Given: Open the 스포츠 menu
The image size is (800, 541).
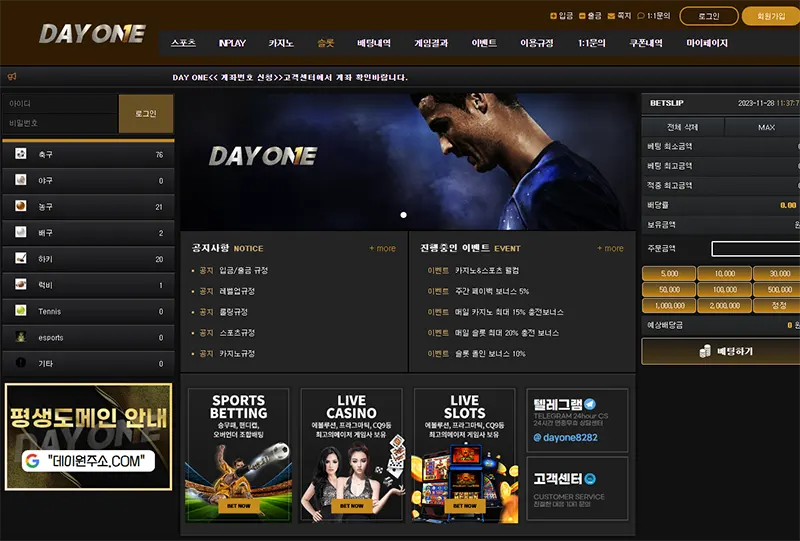Looking at the screenshot, I should 183,43.
